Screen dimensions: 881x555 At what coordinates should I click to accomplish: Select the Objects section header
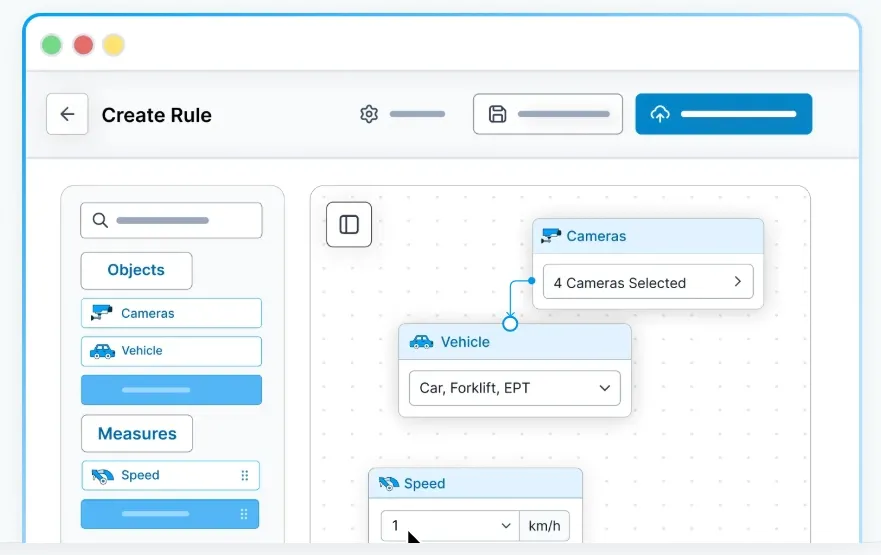click(x=137, y=270)
